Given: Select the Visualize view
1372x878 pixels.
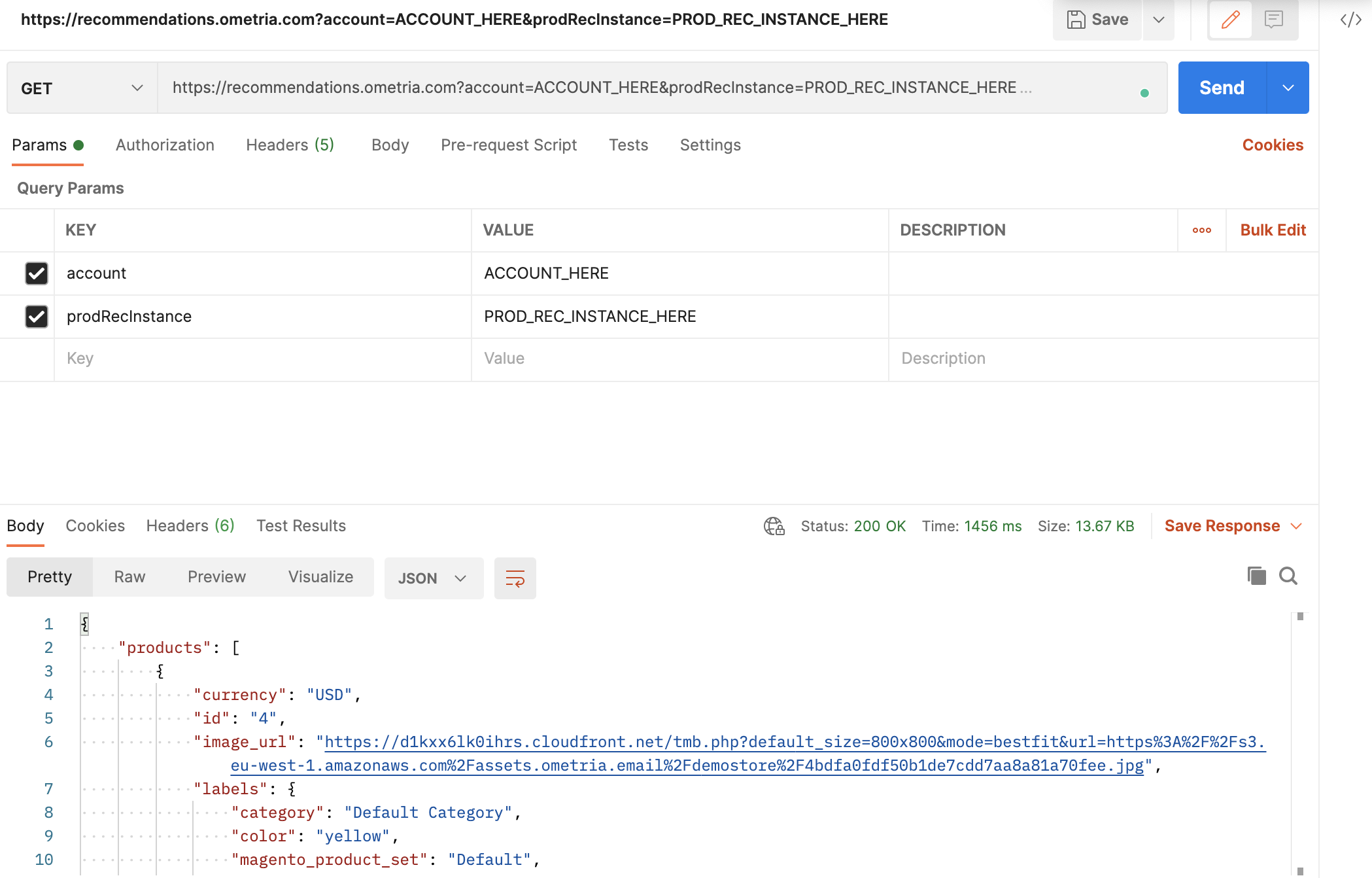Looking at the screenshot, I should tap(320, 577).
